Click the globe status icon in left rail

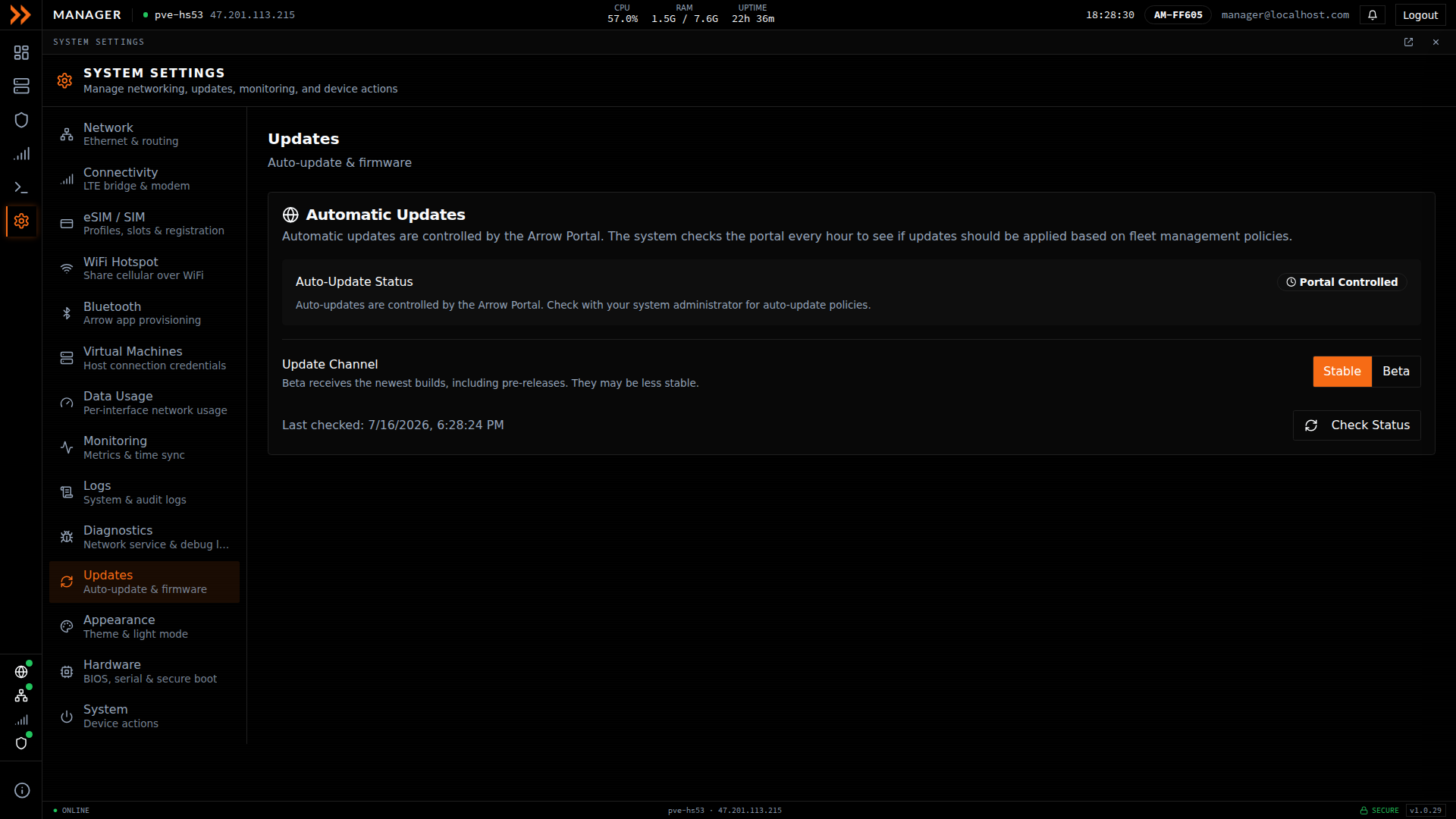pyautogui.click(x=21, y=672)
